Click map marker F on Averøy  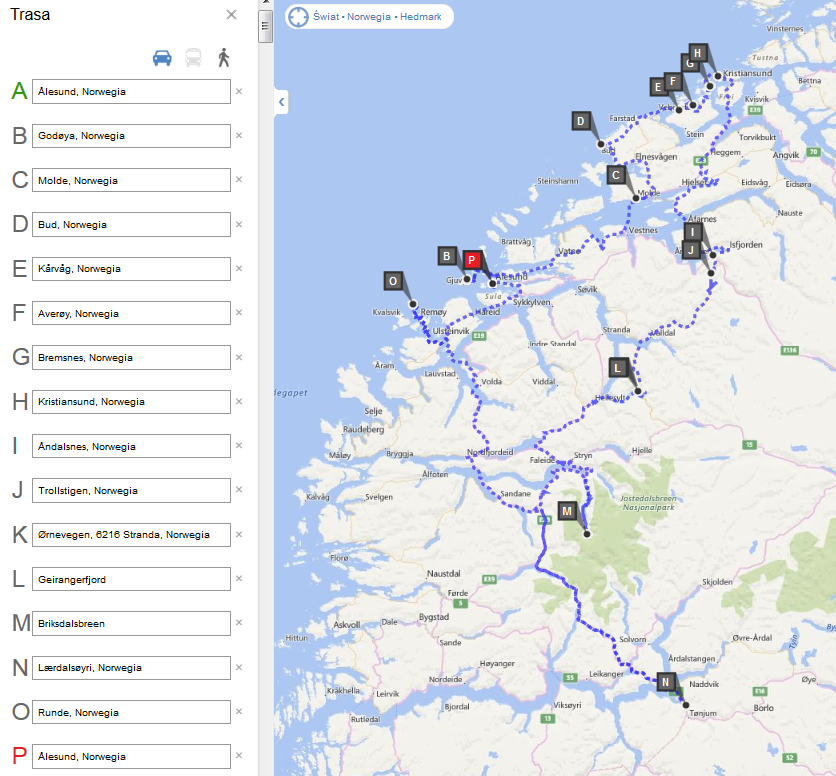tap(673, 81)
